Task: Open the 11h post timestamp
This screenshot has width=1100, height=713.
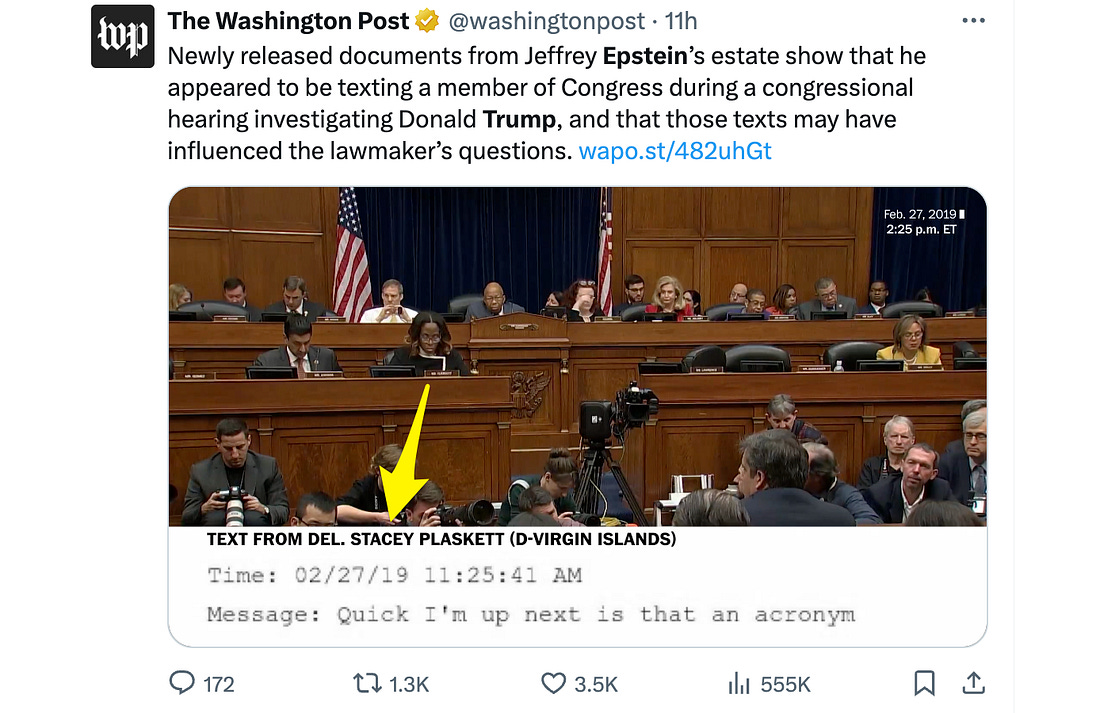Action: point(681,21)
